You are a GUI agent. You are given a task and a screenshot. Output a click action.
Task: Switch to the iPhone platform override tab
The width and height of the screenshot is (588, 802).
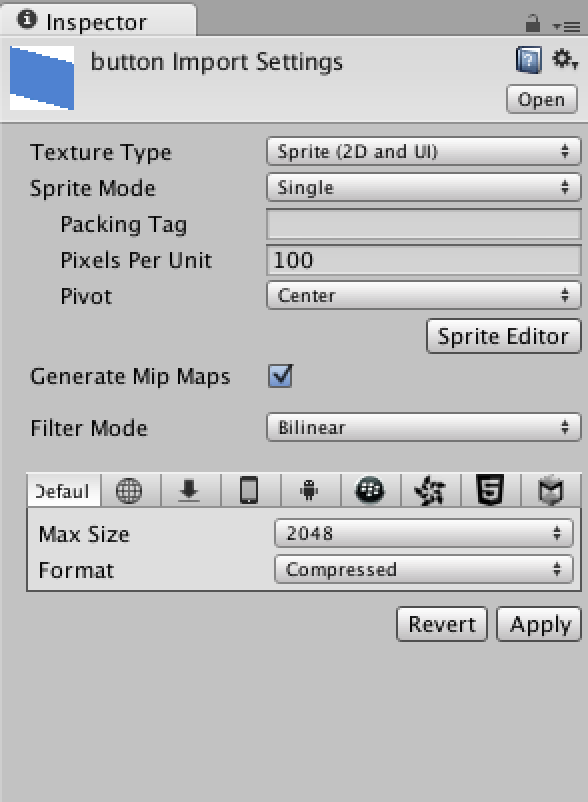coord(251,491)
